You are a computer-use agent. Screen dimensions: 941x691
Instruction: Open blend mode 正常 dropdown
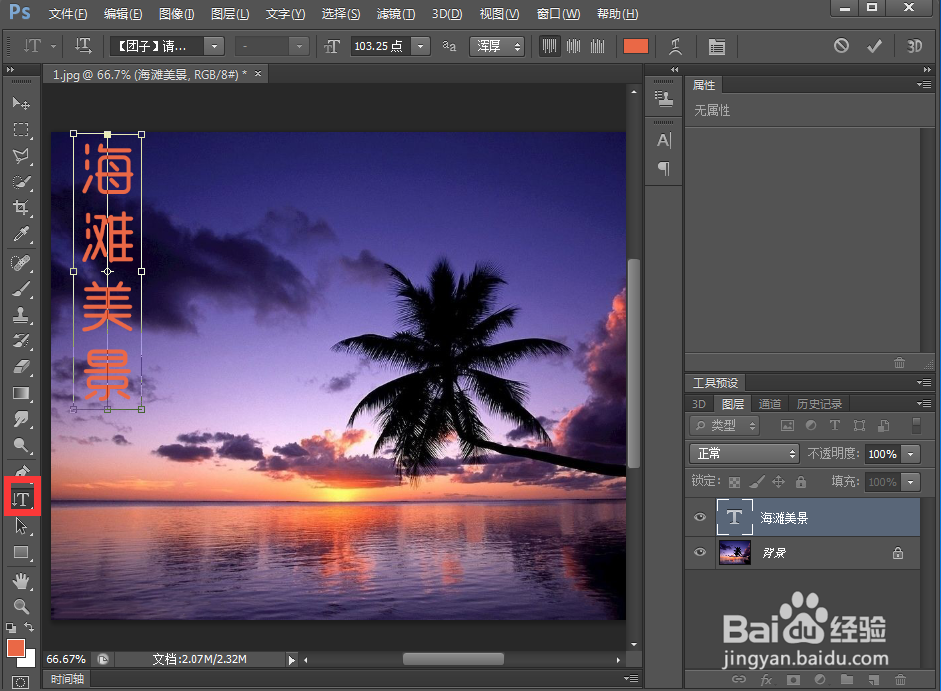click(744, 453)
